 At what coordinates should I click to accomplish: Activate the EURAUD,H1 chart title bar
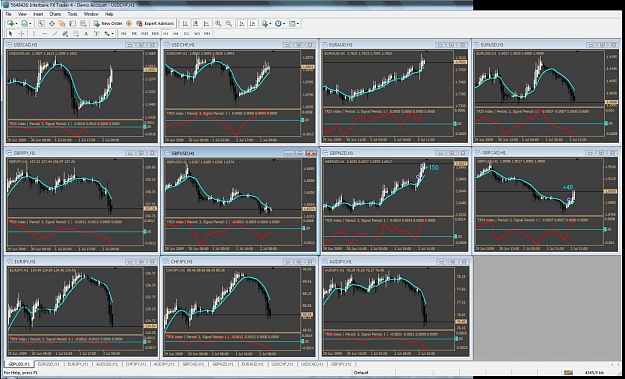[x=396, y=45]
